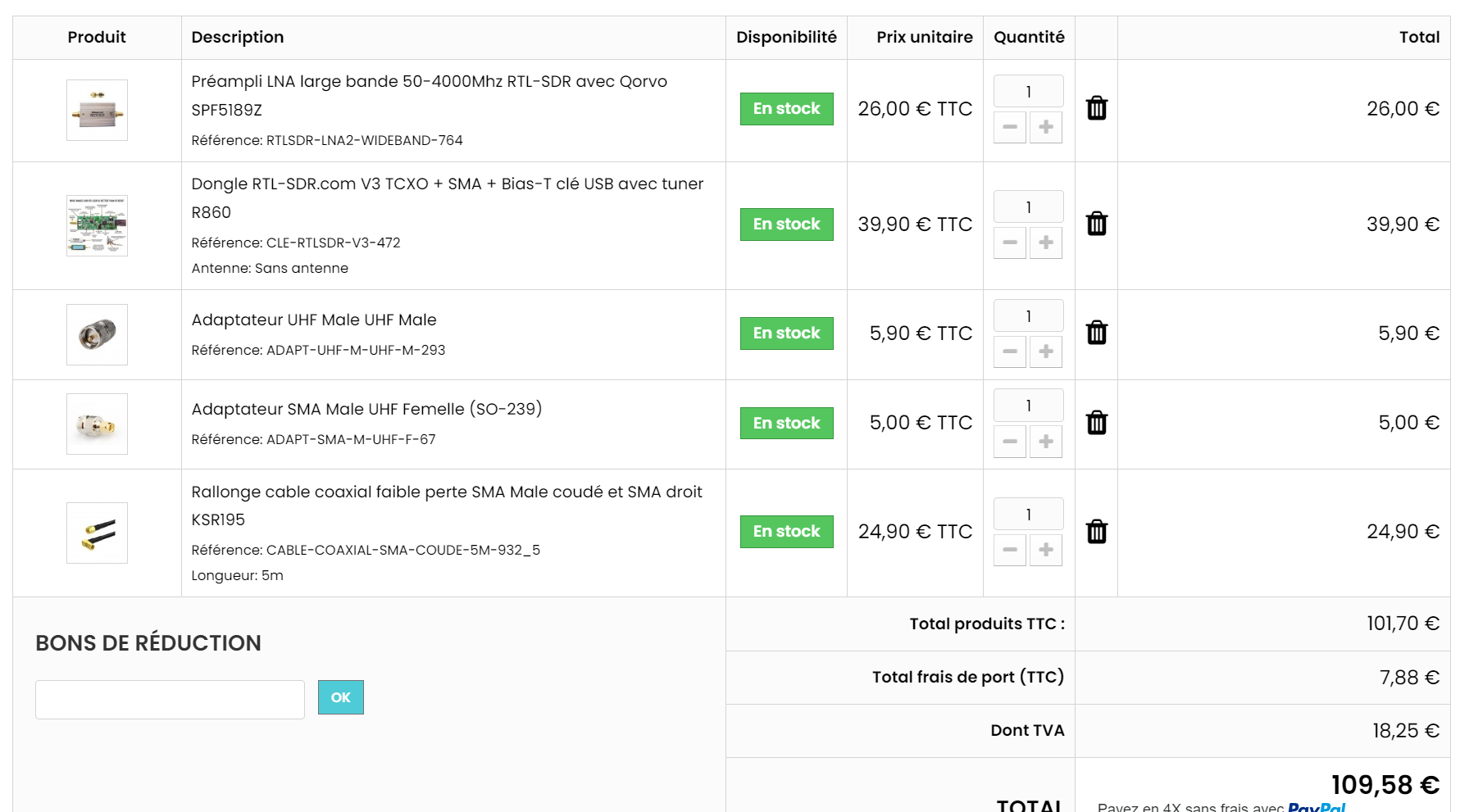Click the 'Total produits TTC' amount 101,70 €
The width and height of the screenshot is (1460, 812).
[1403, 624]
